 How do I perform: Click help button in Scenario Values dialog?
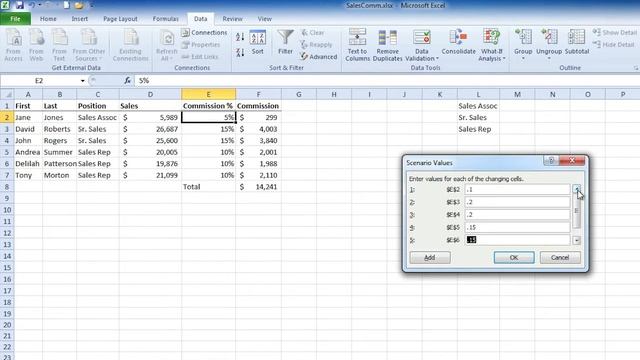tap(551, 161)
